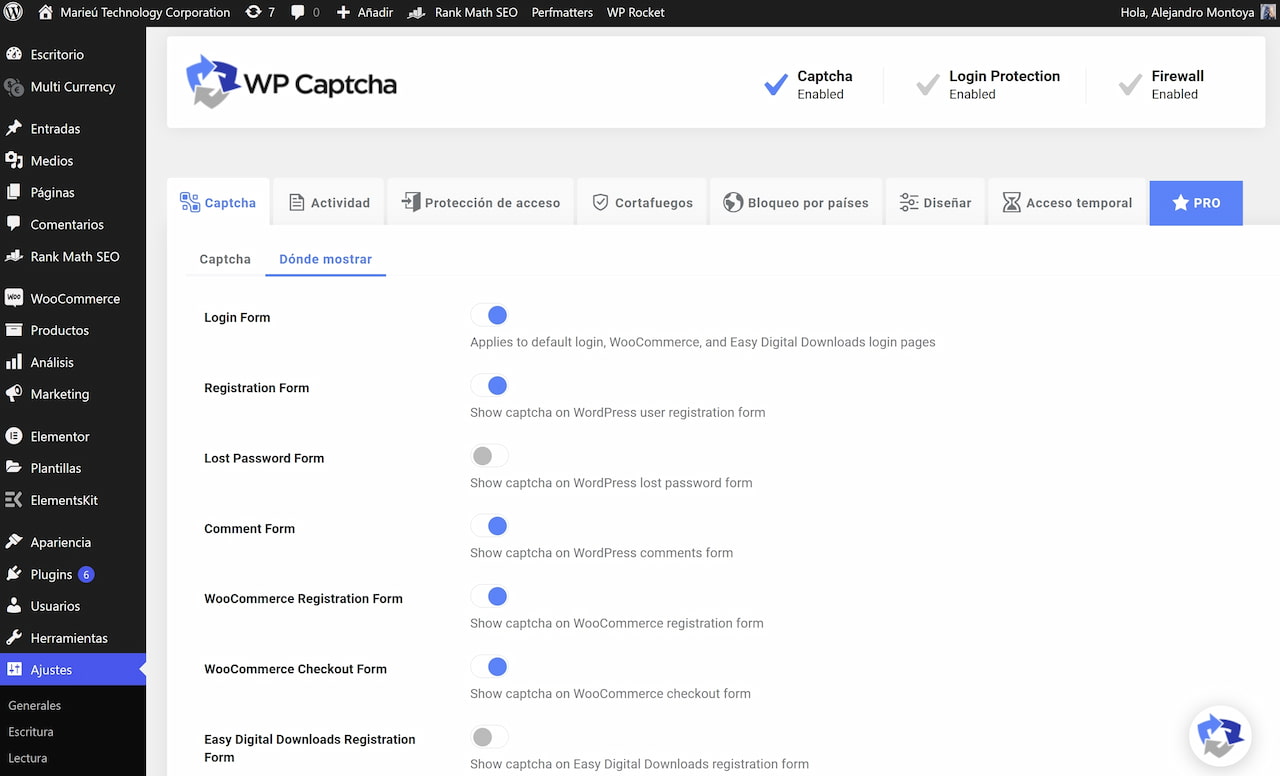Disable the Comment Form captcha toggle
The width and height of the screenshot is (1280, 776).
(489, 526)
